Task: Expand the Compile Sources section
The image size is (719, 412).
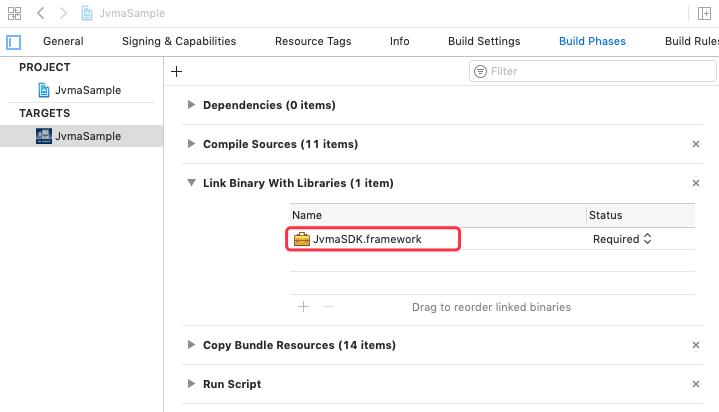Action: point(192,144)
